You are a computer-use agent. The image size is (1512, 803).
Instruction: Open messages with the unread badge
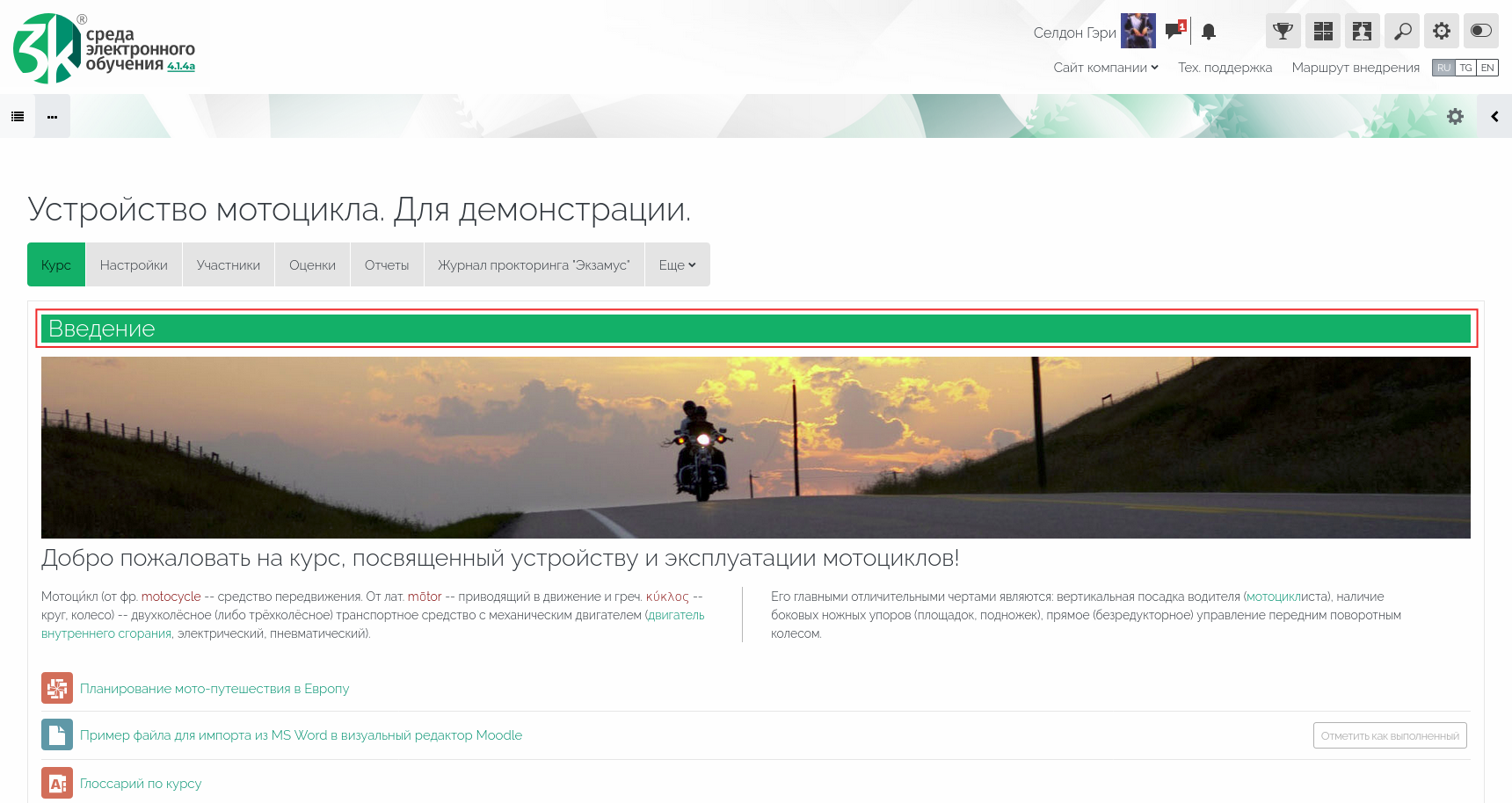click(1174, 32)
